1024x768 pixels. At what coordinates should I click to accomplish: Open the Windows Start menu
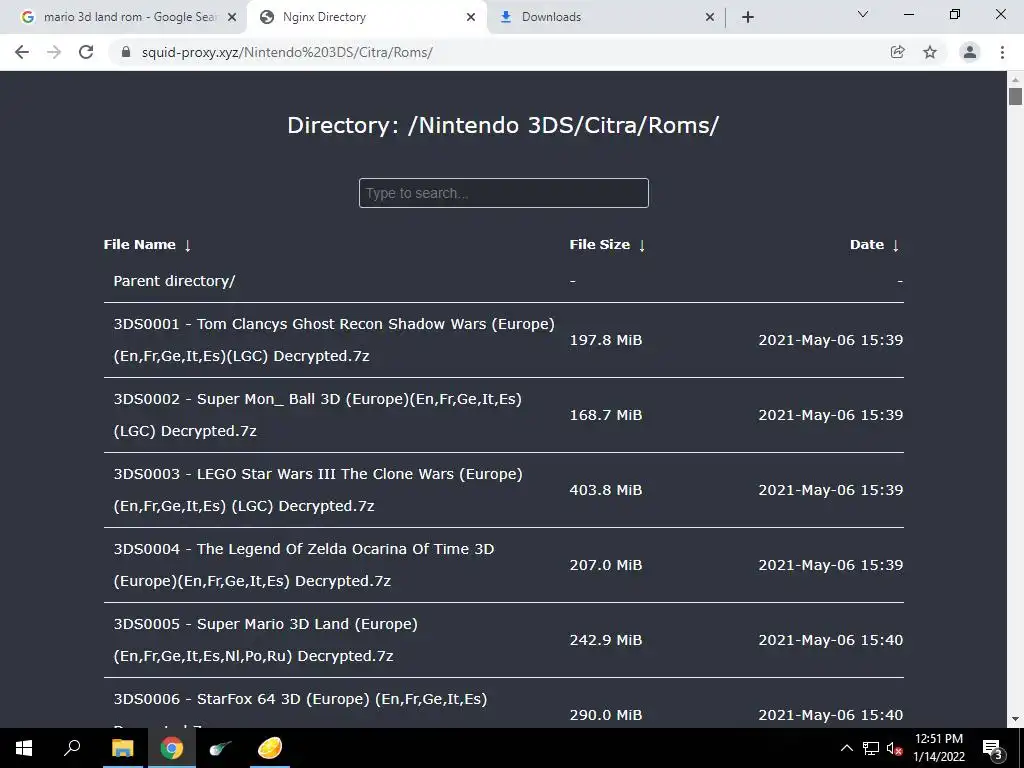click(x=24, y=748)
